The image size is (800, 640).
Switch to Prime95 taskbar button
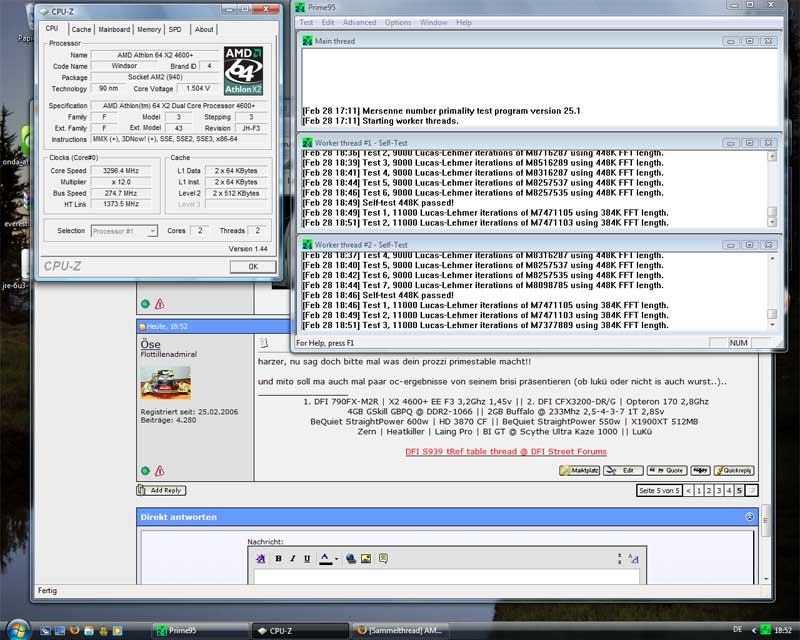[x=199, y=630]
